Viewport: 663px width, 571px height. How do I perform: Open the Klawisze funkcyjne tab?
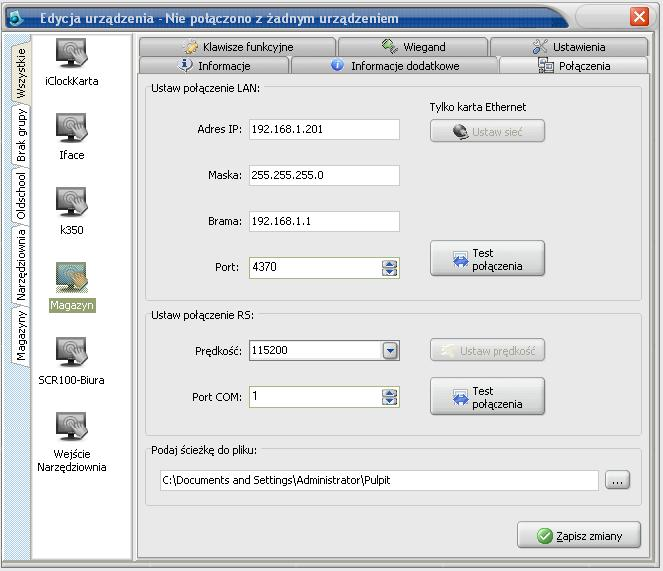point(238,47)
